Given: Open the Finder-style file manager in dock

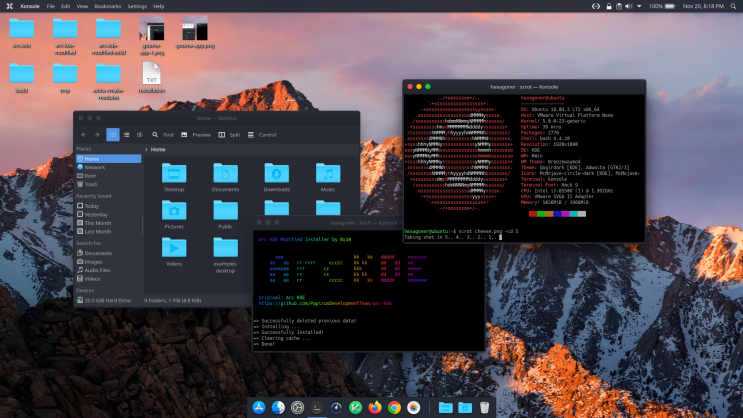Looking at the screenshot, I should [x=278, y=408].
